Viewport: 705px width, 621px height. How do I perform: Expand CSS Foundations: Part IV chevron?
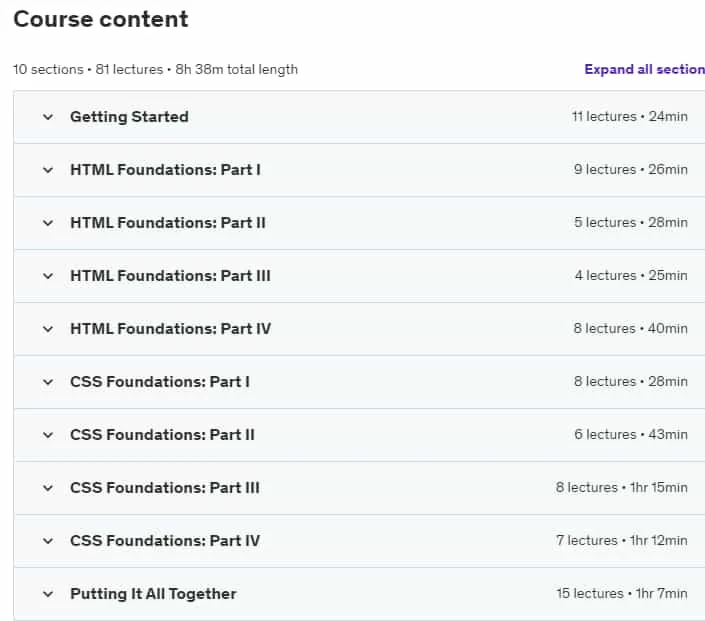tap(48, 541)
